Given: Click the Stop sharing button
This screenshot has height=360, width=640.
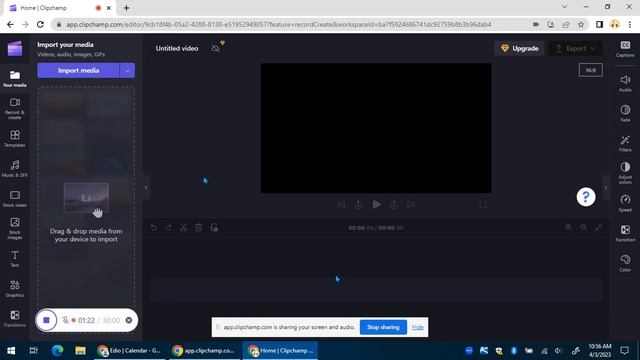Looking at the screenshot, I should tap(383, 327).
